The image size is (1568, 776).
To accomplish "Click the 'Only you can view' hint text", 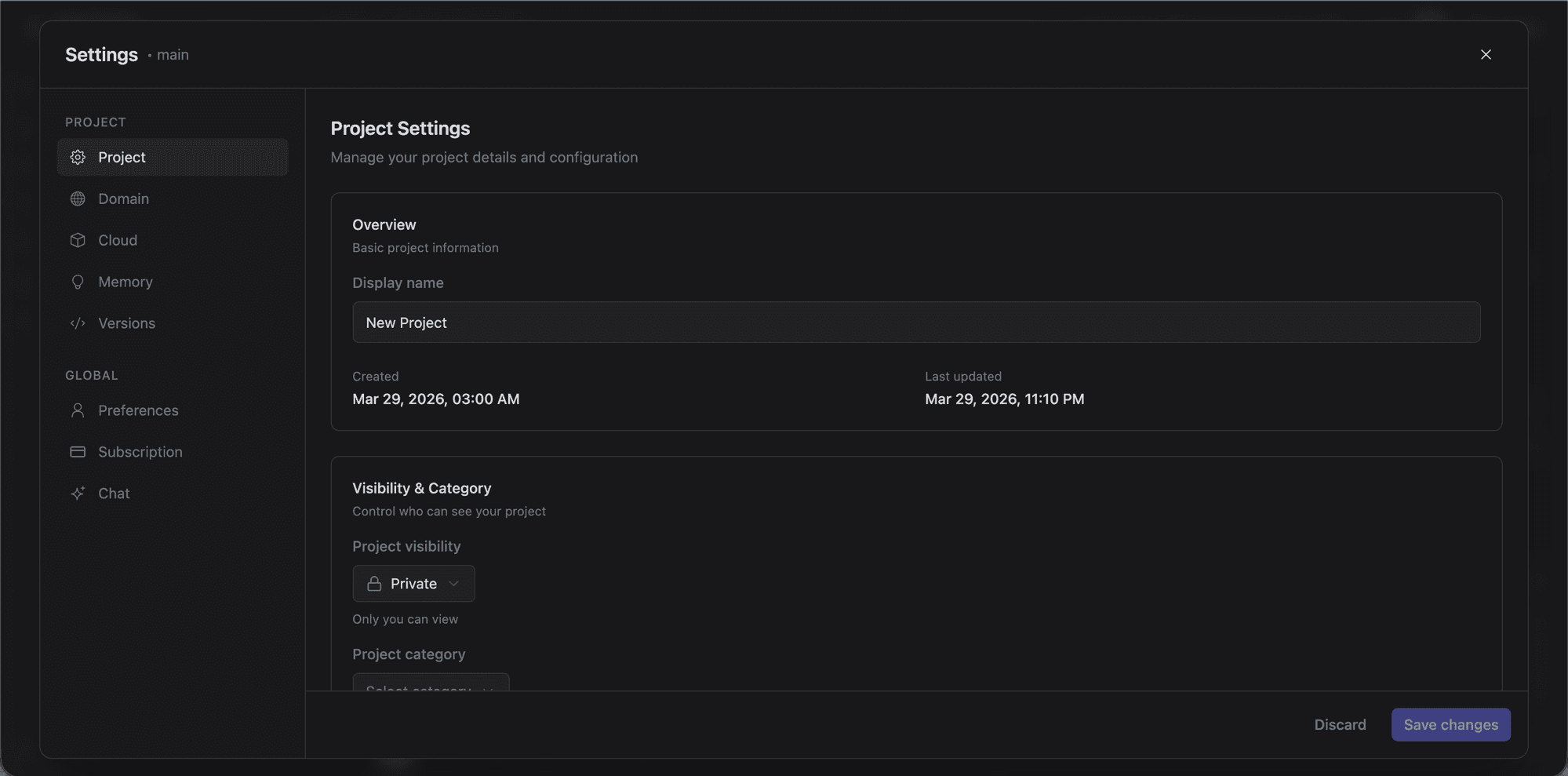I will click(405, 619).
